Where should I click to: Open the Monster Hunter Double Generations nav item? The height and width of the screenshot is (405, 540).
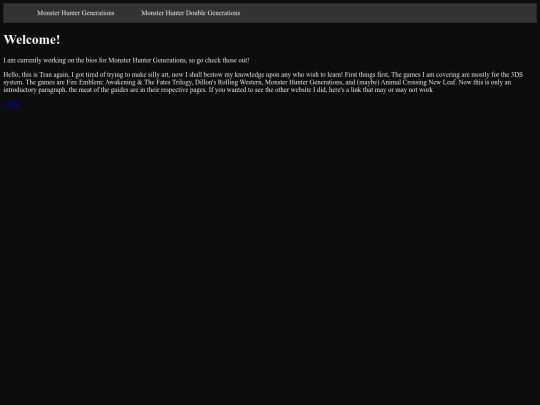(x=190, y=13)
